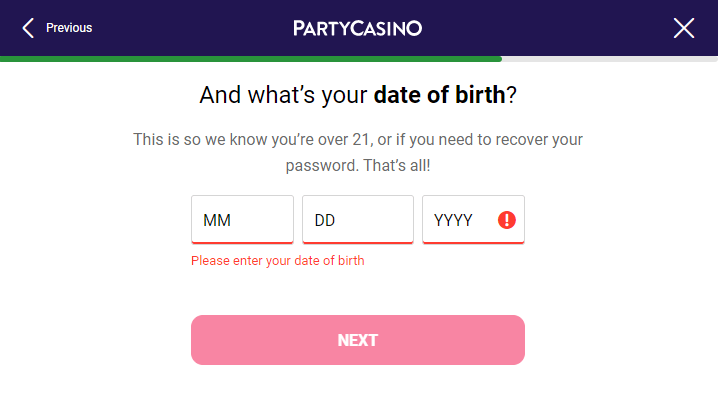Click the 'And what's your' heading text
718x419 pixels.
(x=283, y=95)
